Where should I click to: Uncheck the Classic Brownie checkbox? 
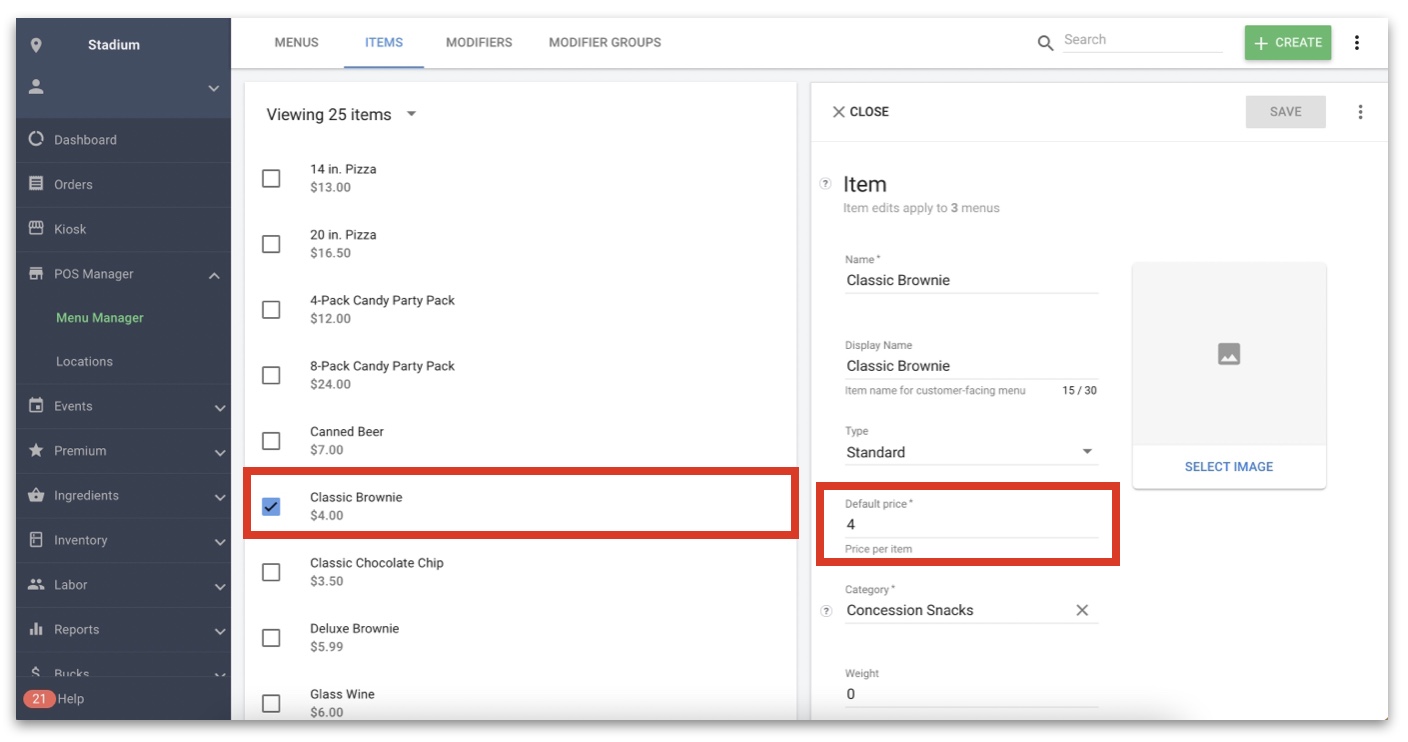(x=271, y=506)
